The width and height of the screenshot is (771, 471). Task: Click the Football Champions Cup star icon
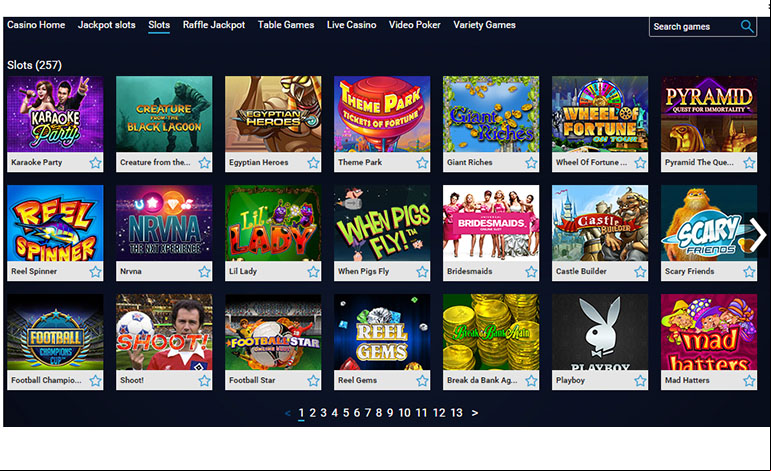coord(95,381)
